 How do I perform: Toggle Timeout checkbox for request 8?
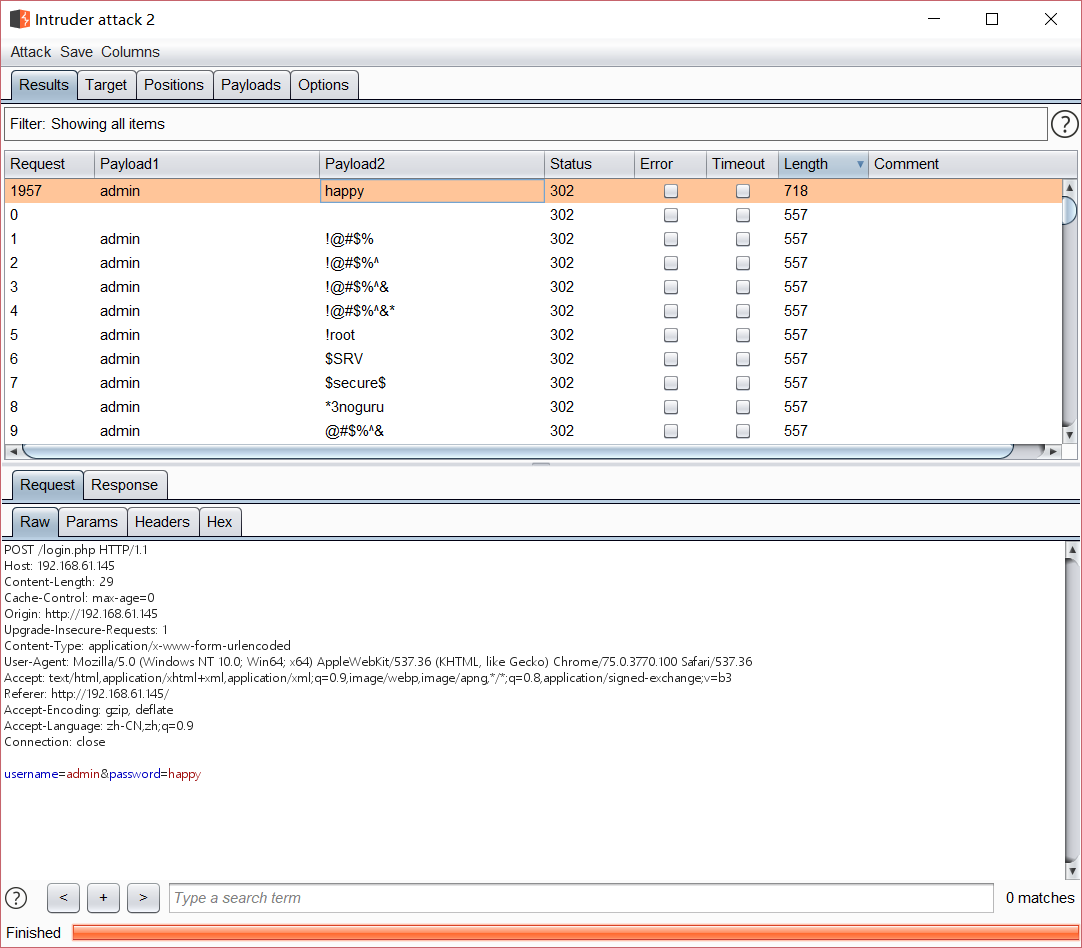click(x=742, y=407)
